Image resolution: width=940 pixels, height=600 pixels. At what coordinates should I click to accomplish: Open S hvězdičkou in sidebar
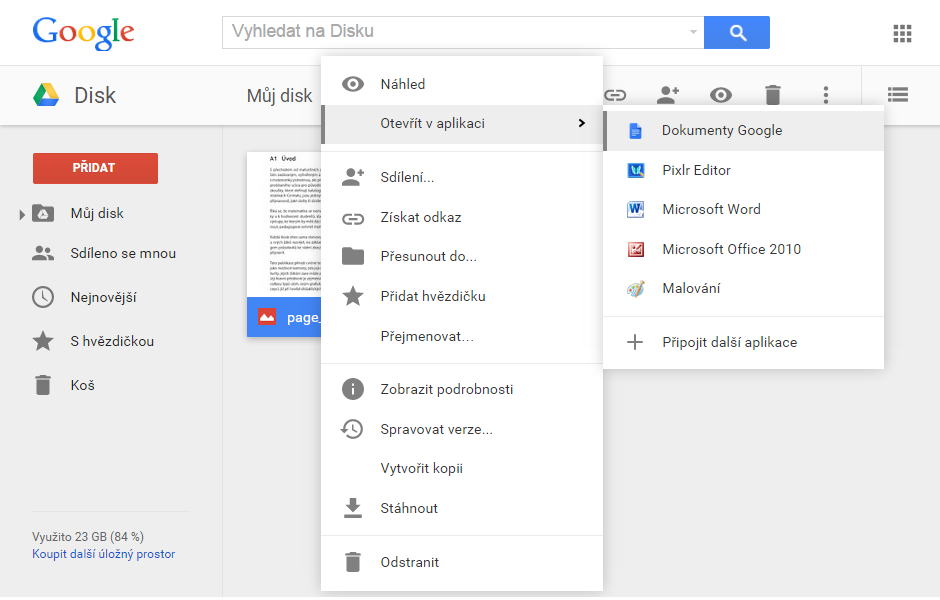tap(111, 341)
